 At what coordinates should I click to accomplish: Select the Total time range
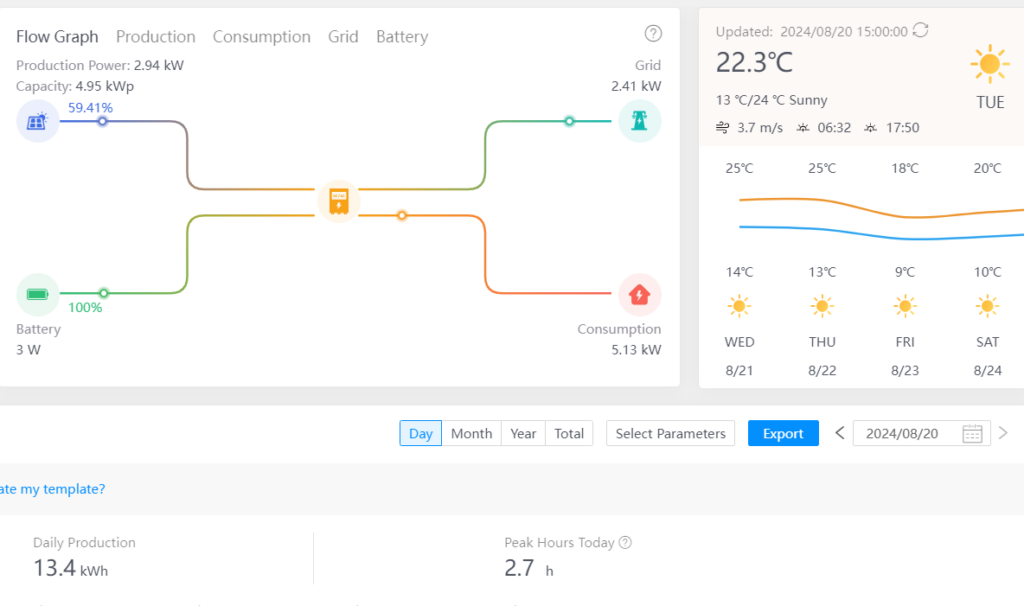[x=569, y=434]
